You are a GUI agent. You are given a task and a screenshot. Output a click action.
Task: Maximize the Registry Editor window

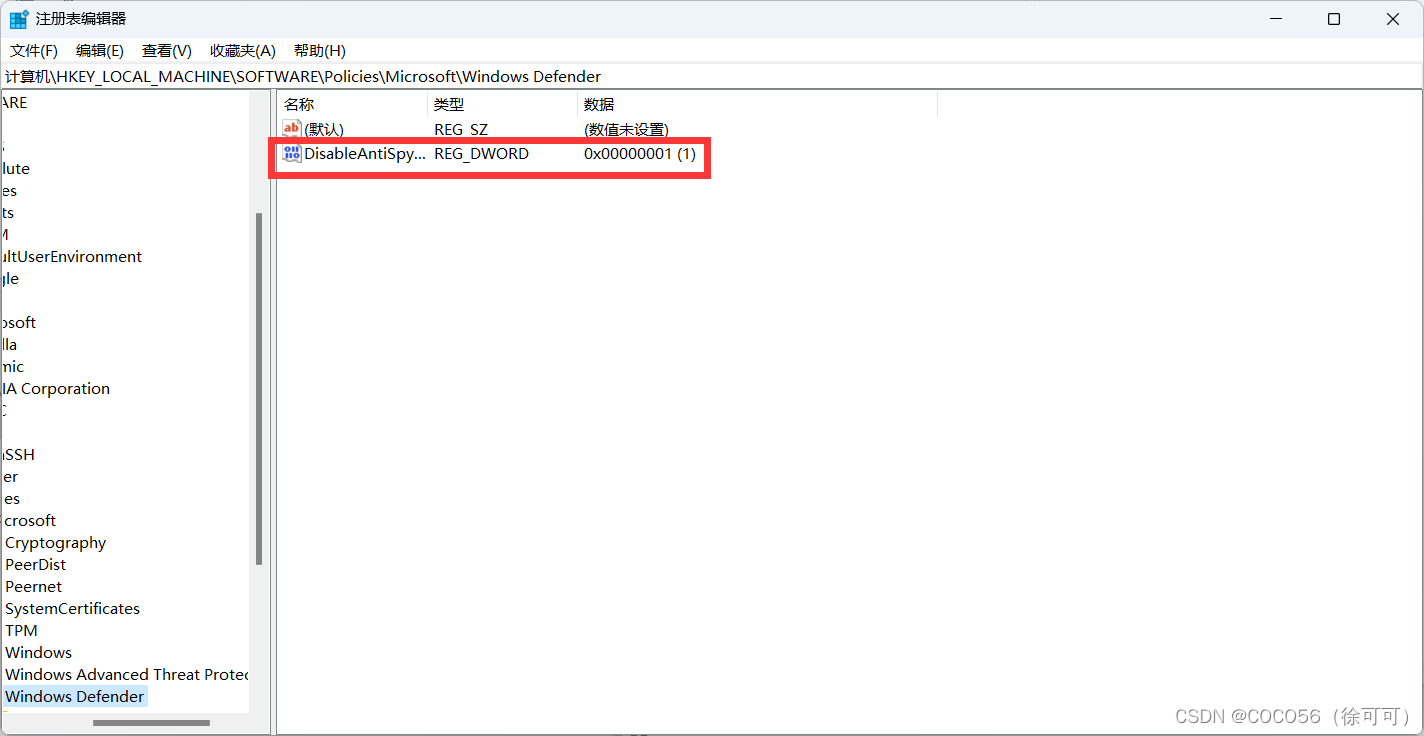point(1334,19)
